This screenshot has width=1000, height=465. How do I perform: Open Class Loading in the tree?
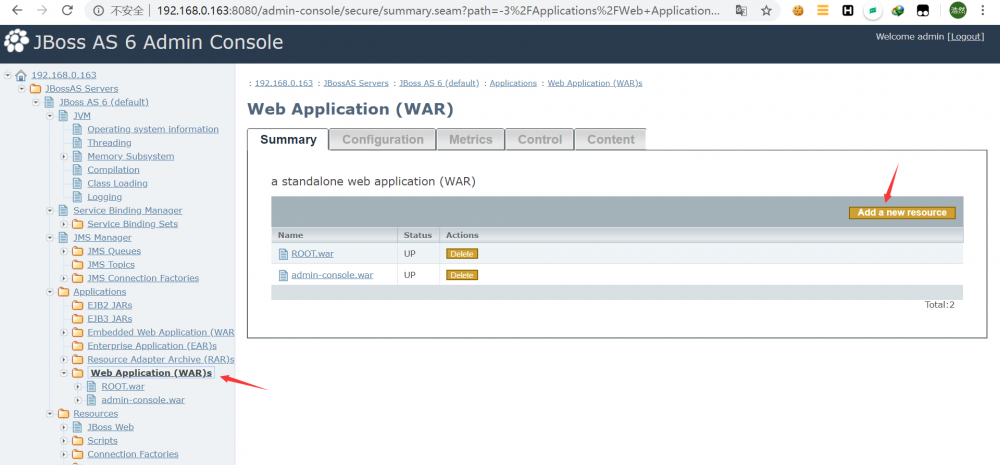[x=117, y=184]
